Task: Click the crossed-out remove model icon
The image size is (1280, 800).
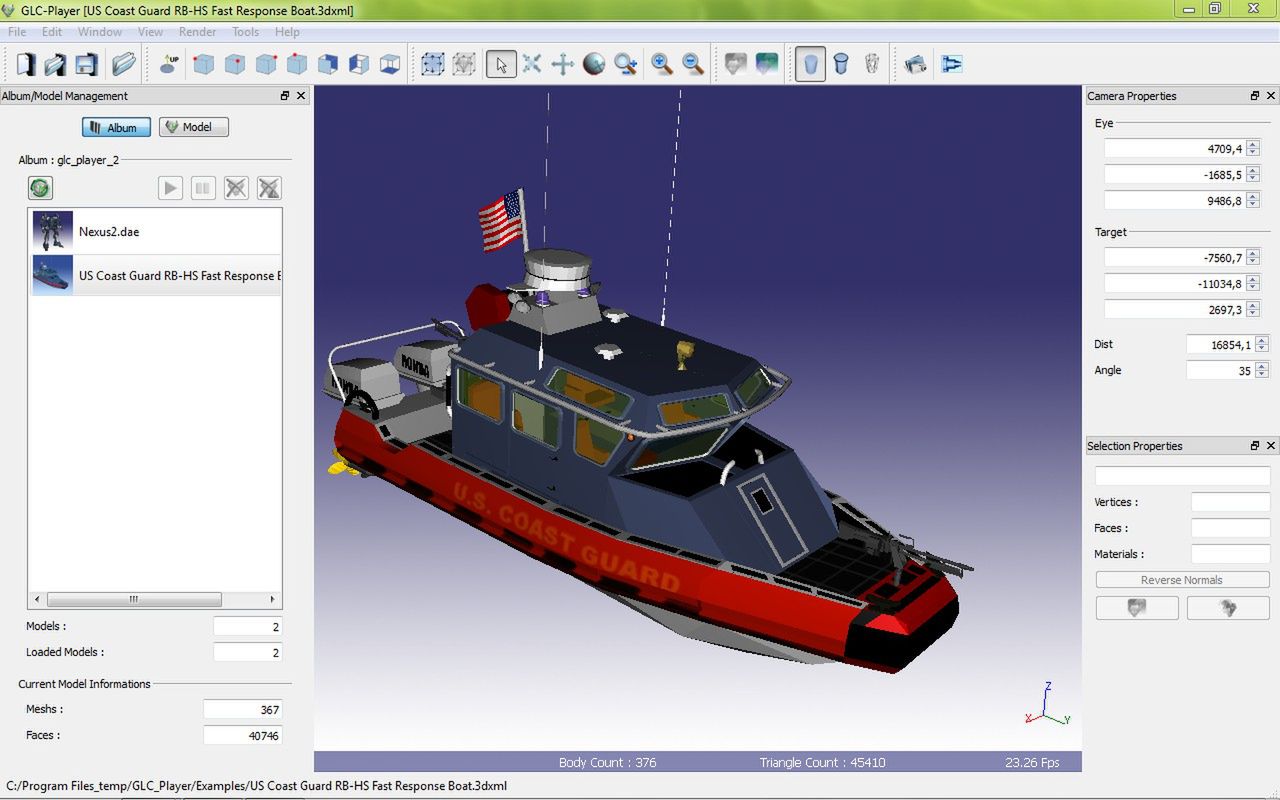Action: pyautogui.click(x=236, y=188)
